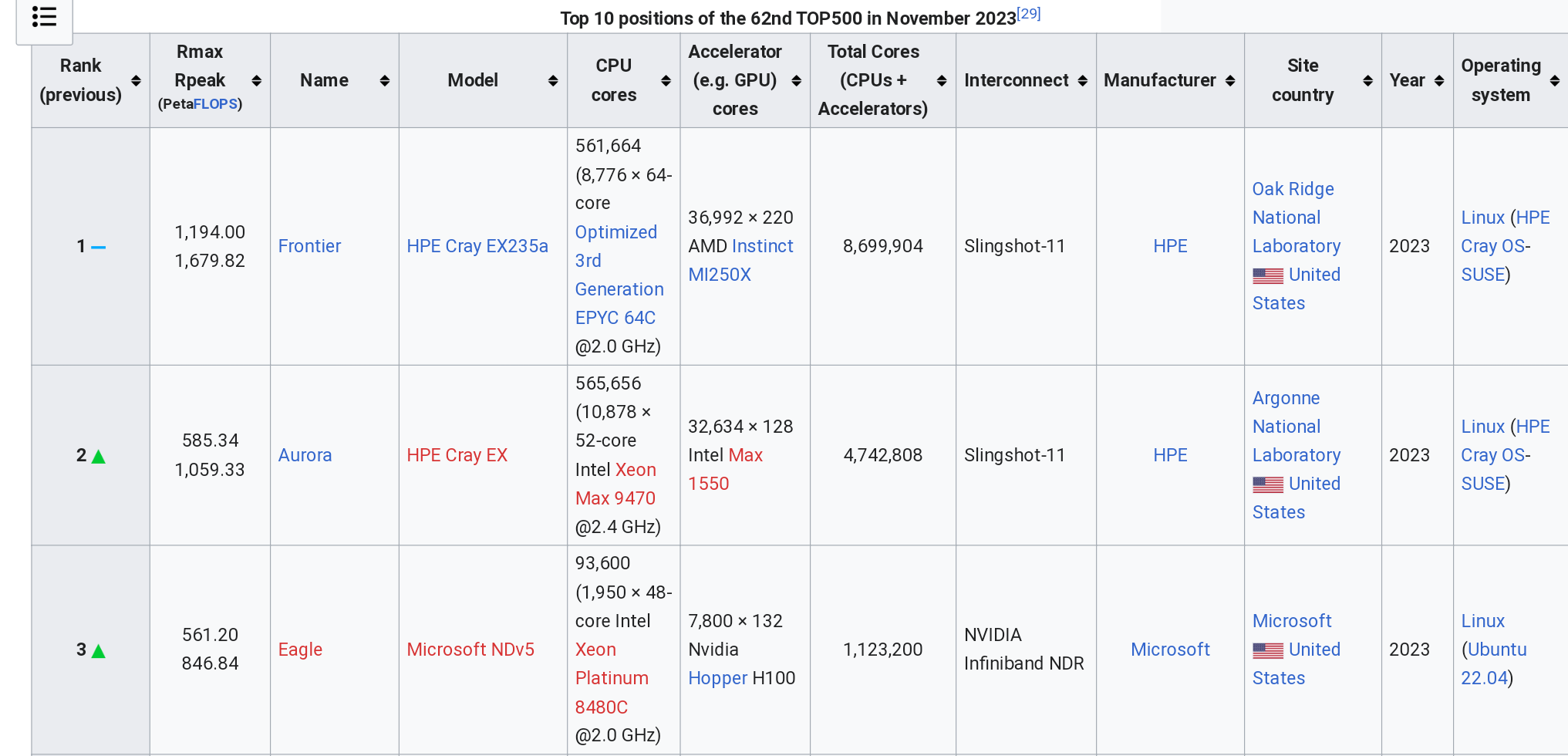Sort table by Rank column arrows
1568x756 pixels.
click(x=136, y=81)
